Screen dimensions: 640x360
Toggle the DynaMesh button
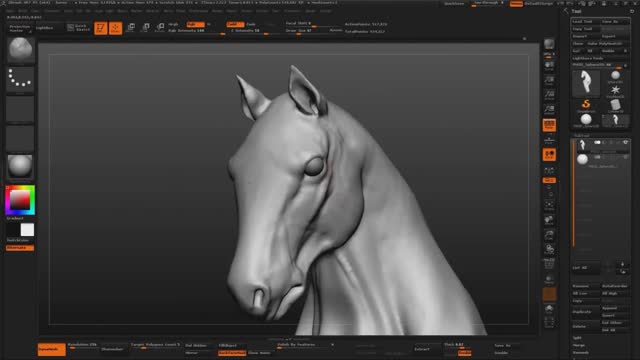click(51, 349)
